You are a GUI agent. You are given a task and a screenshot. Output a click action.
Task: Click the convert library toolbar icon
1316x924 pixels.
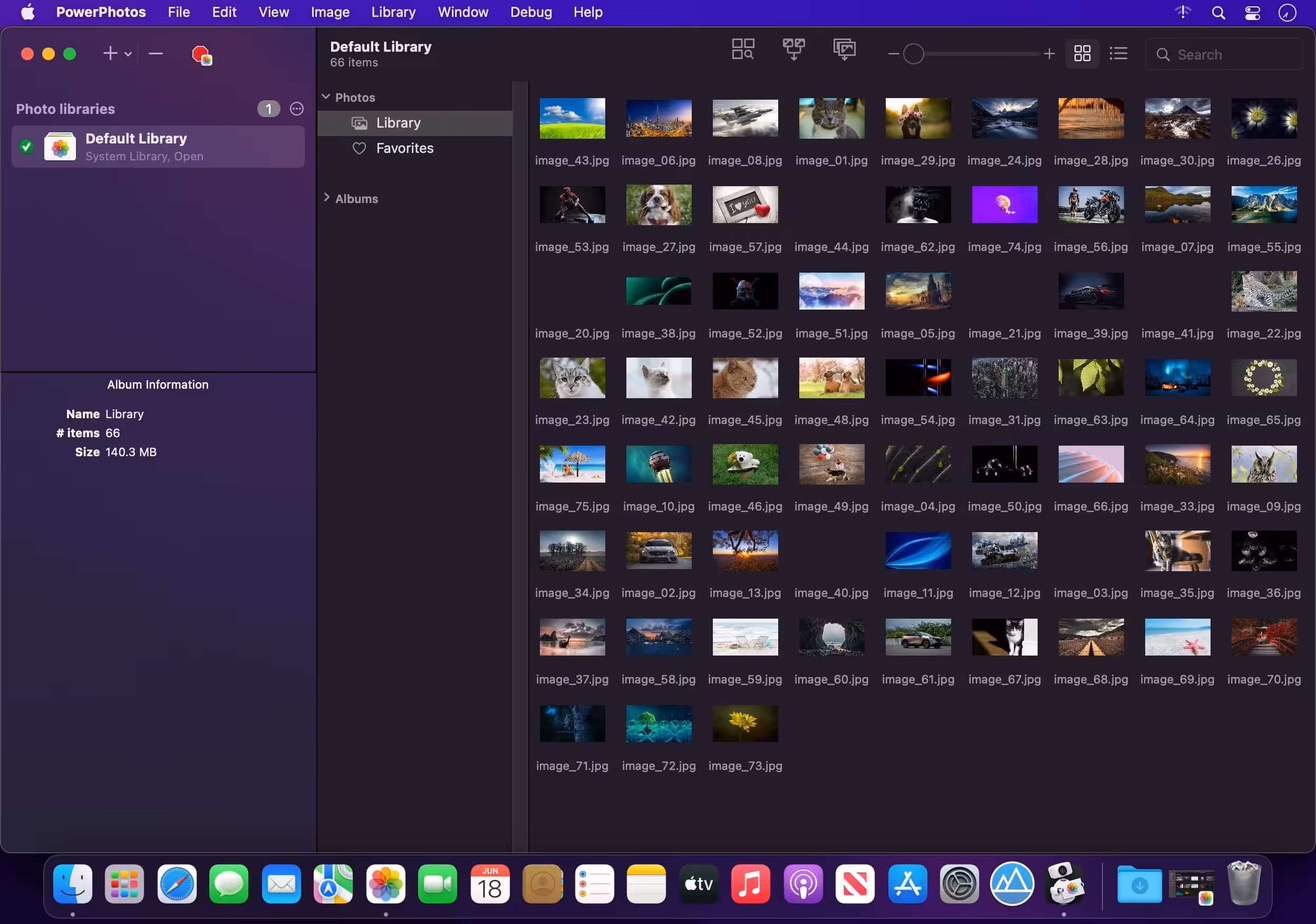(844, 50)
